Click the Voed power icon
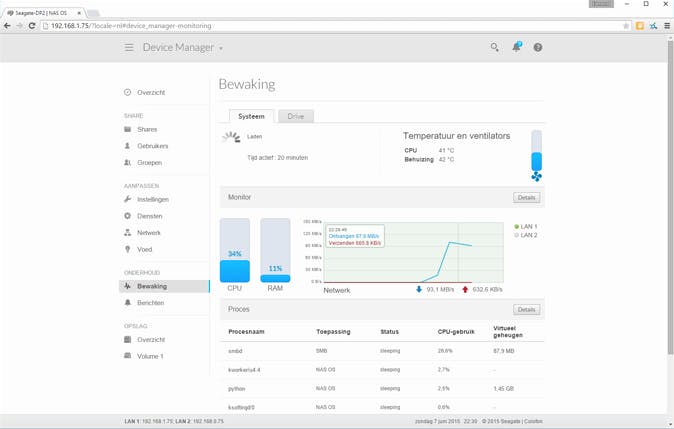The height and width of the screenshot is (429, 674). pos(128,249)
